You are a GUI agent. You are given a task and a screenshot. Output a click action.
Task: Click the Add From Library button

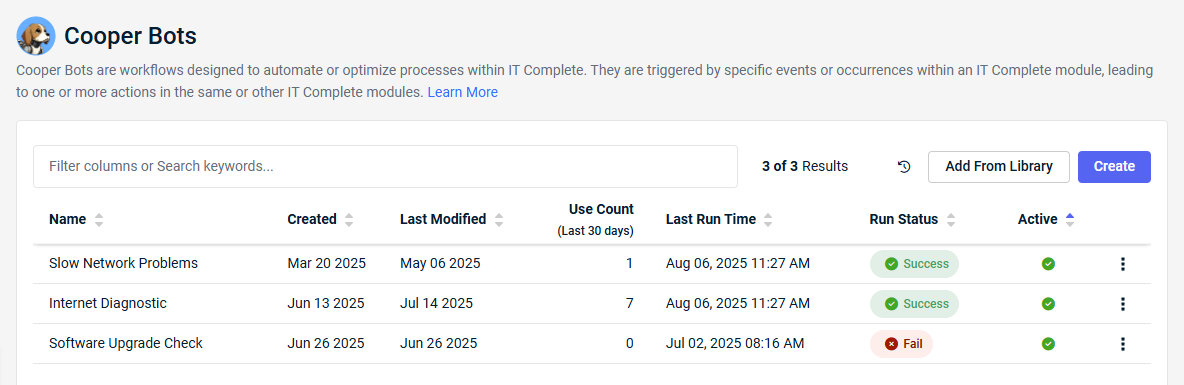(x=999, y=167)
